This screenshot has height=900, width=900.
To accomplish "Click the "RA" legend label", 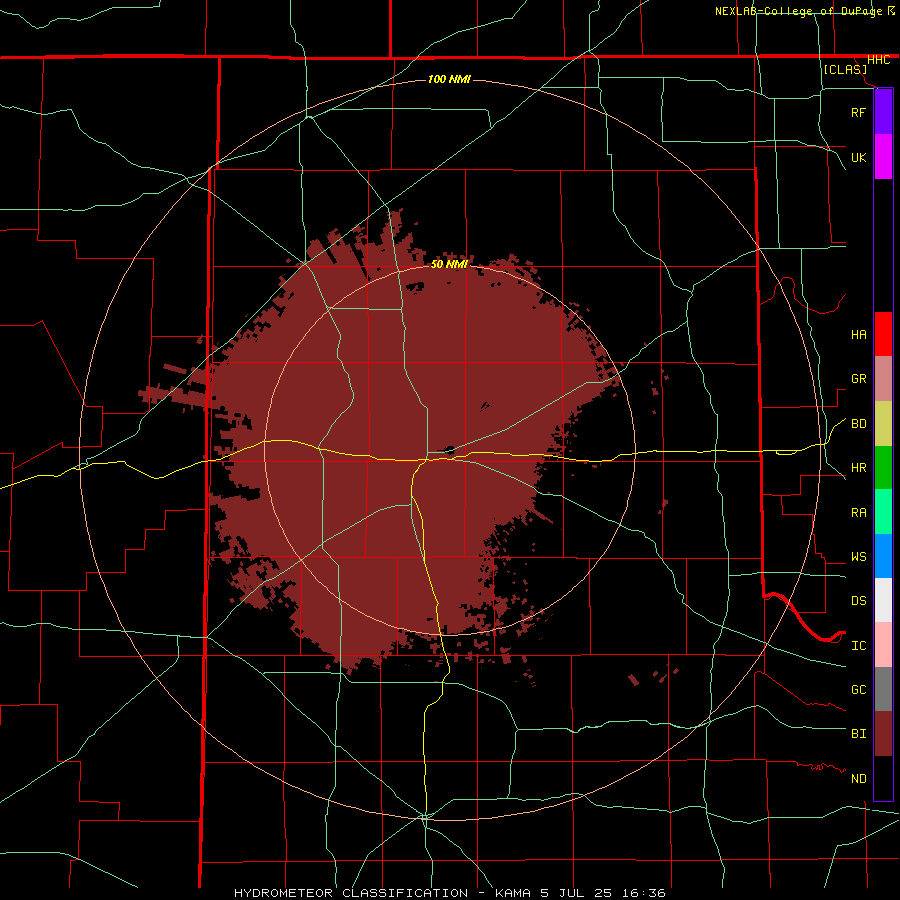I will pyautogui.click(x=858, y=513).
